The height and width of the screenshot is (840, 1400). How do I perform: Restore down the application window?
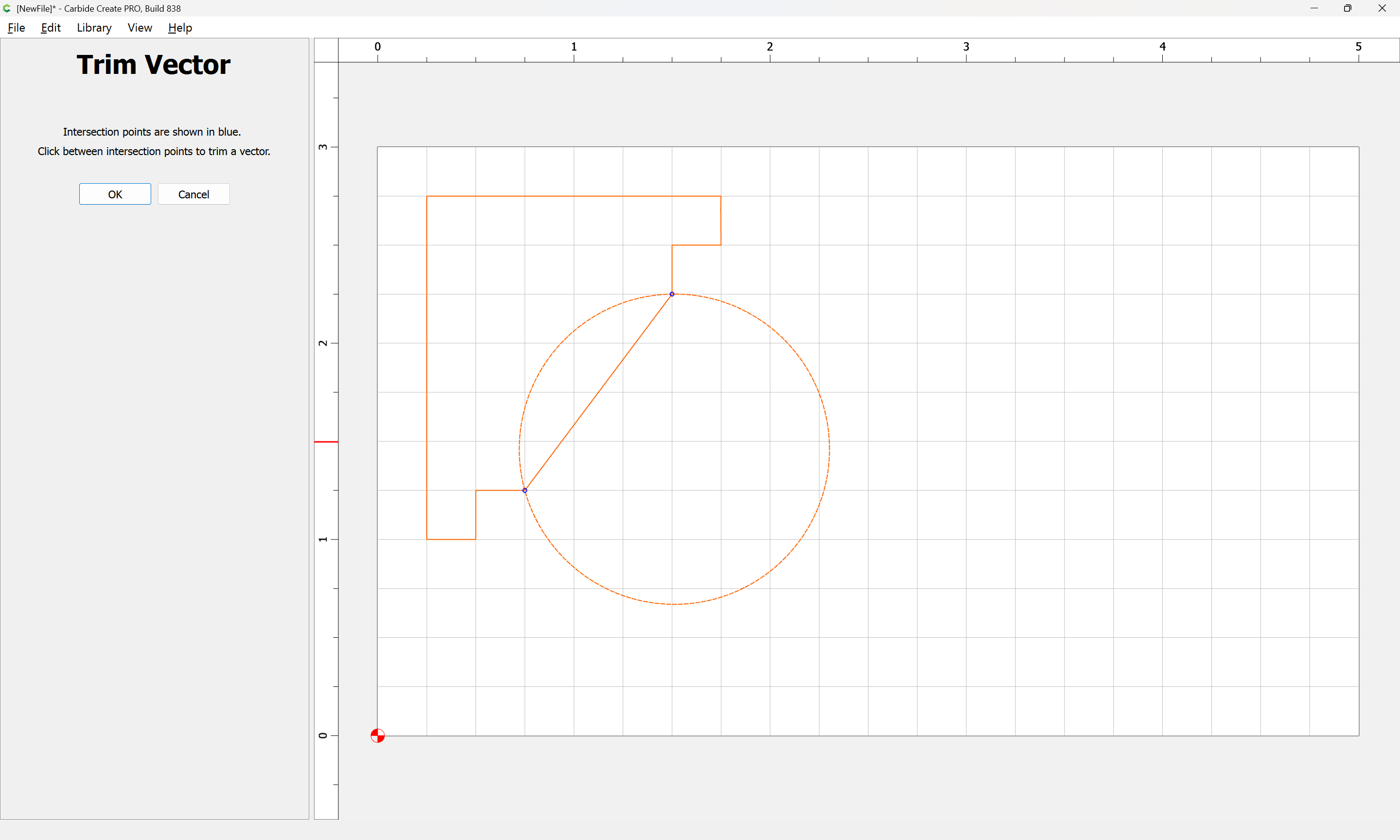pos(1347,8)
